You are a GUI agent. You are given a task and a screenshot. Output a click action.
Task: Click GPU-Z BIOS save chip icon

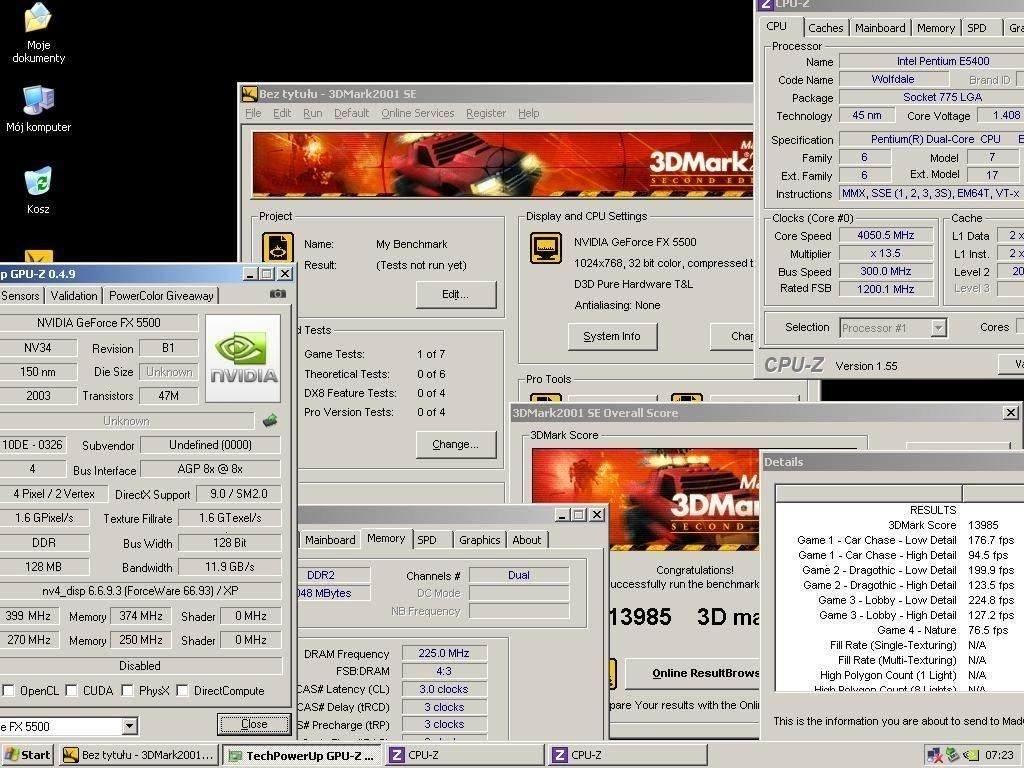270,421
